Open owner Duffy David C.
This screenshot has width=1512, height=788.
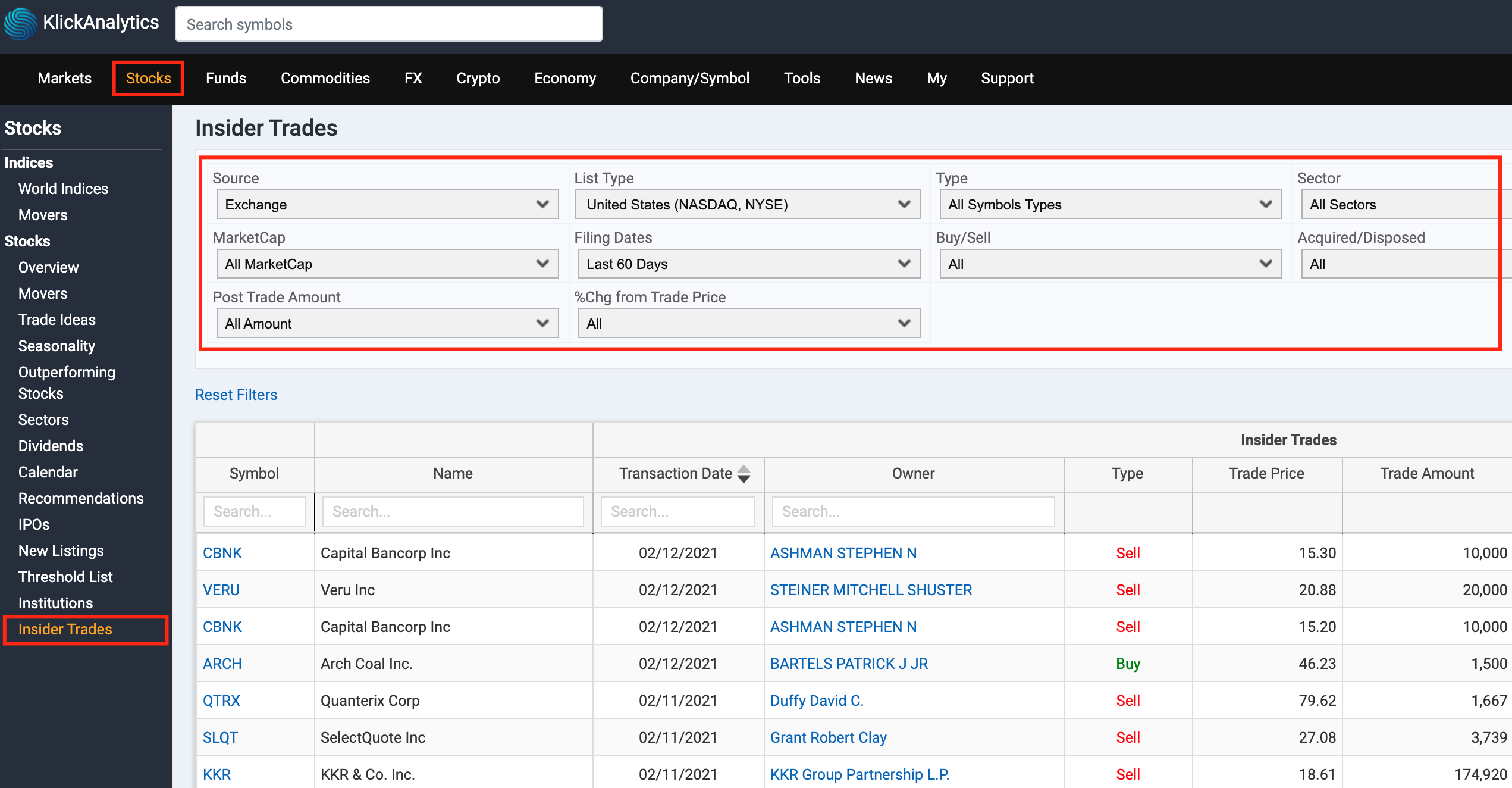[817, 701]
